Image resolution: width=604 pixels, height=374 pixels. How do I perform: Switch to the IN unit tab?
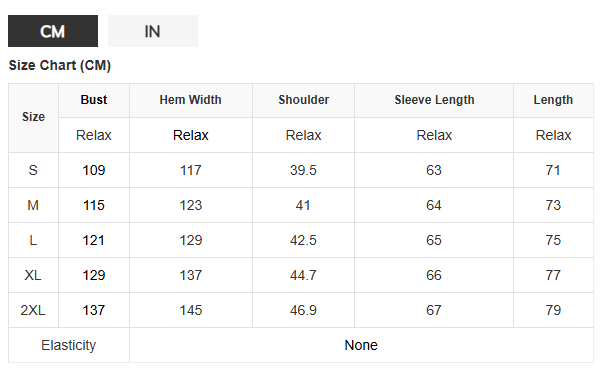[x=153, y=31]
